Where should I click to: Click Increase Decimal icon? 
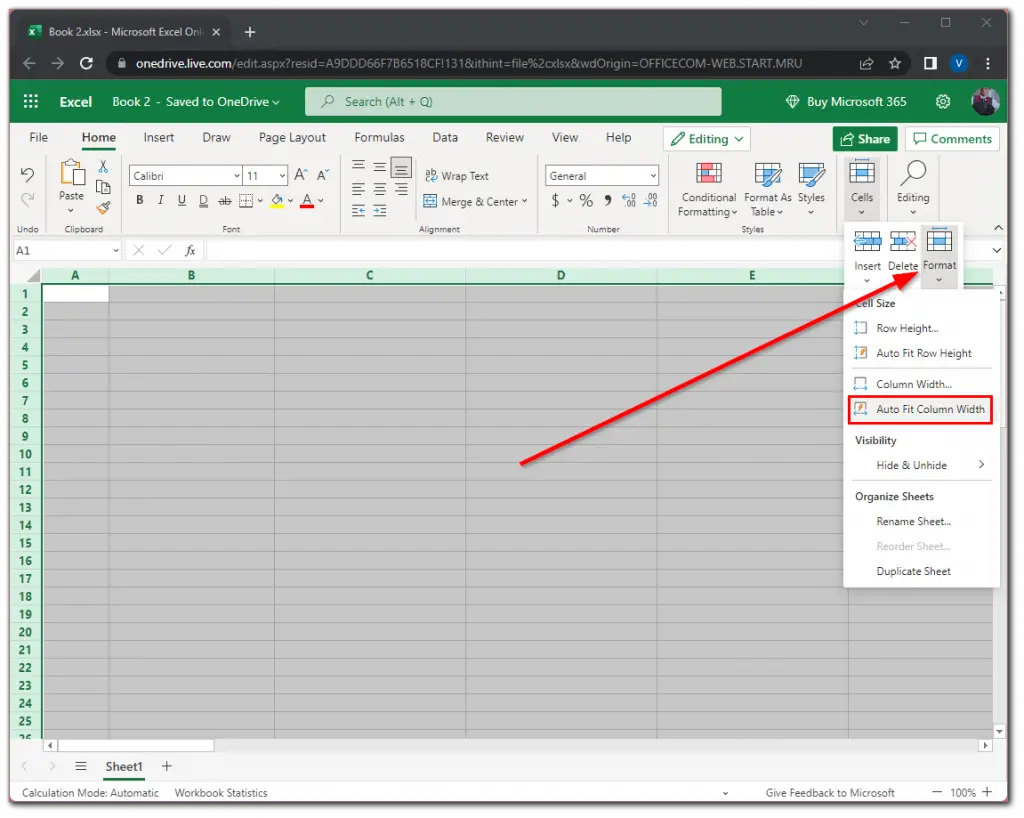point(629,200)
